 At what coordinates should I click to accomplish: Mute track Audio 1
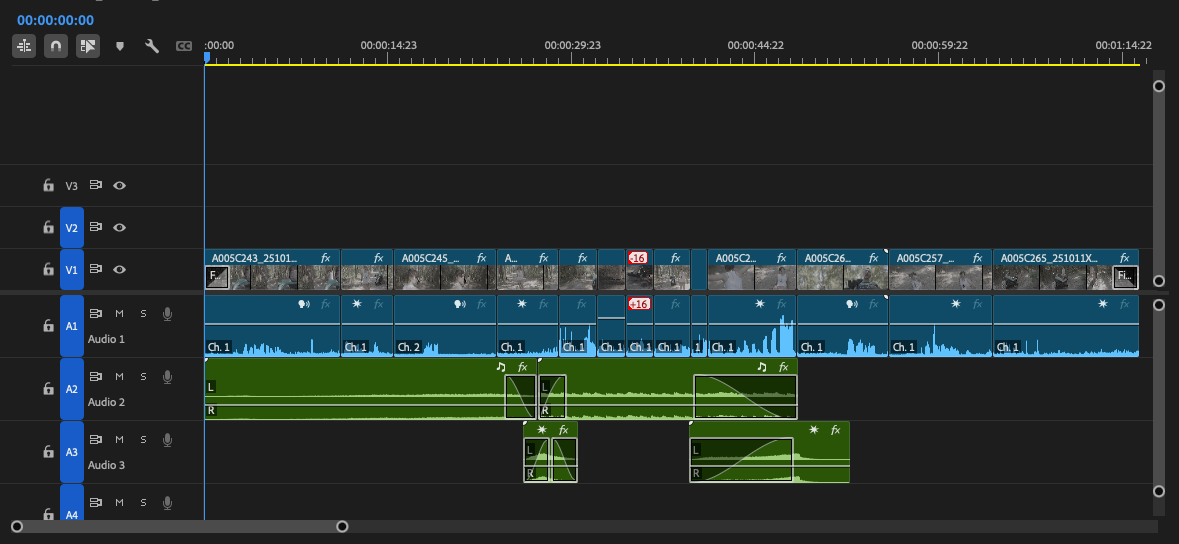point(119,313)
